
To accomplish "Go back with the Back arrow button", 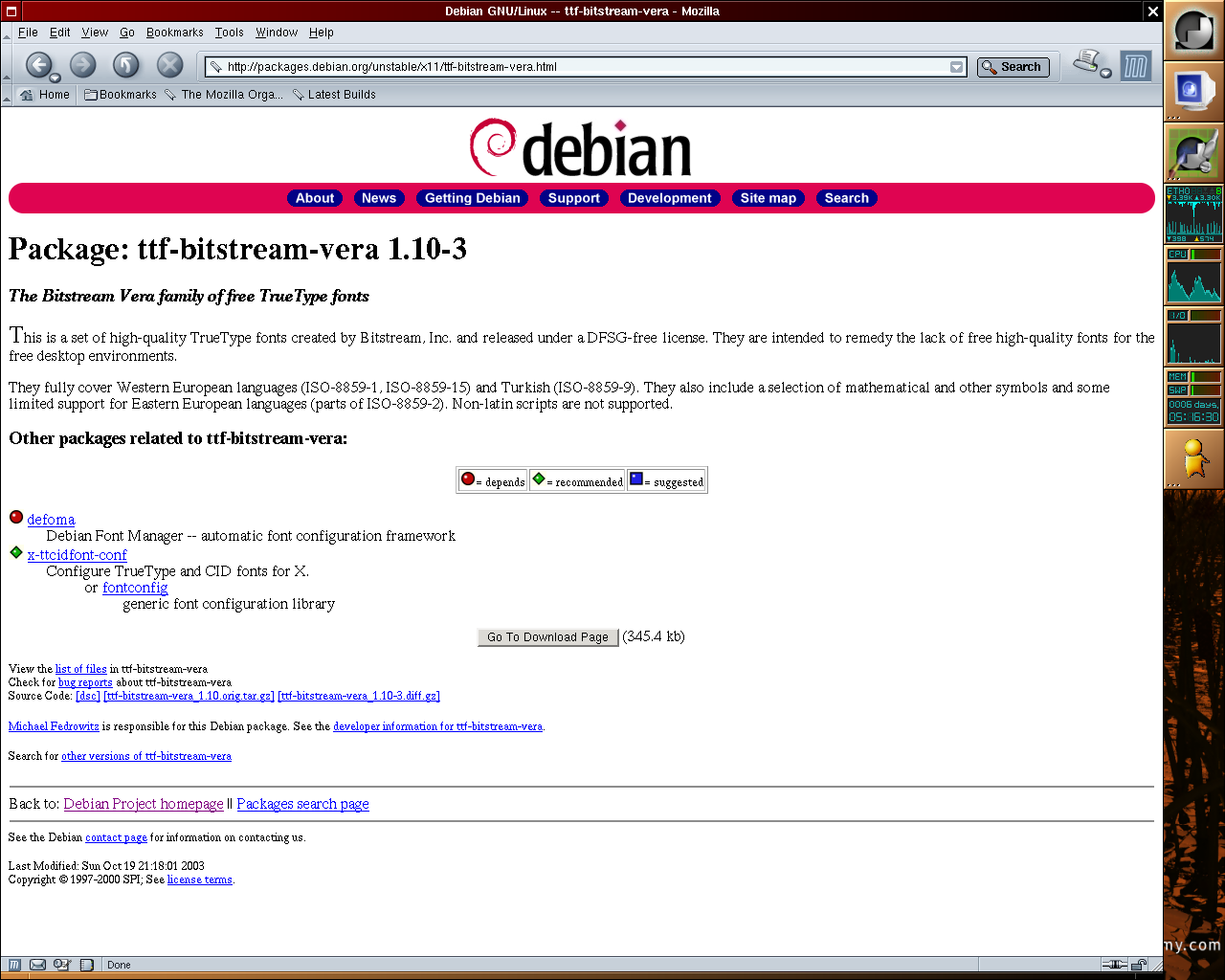I will 37,65.
